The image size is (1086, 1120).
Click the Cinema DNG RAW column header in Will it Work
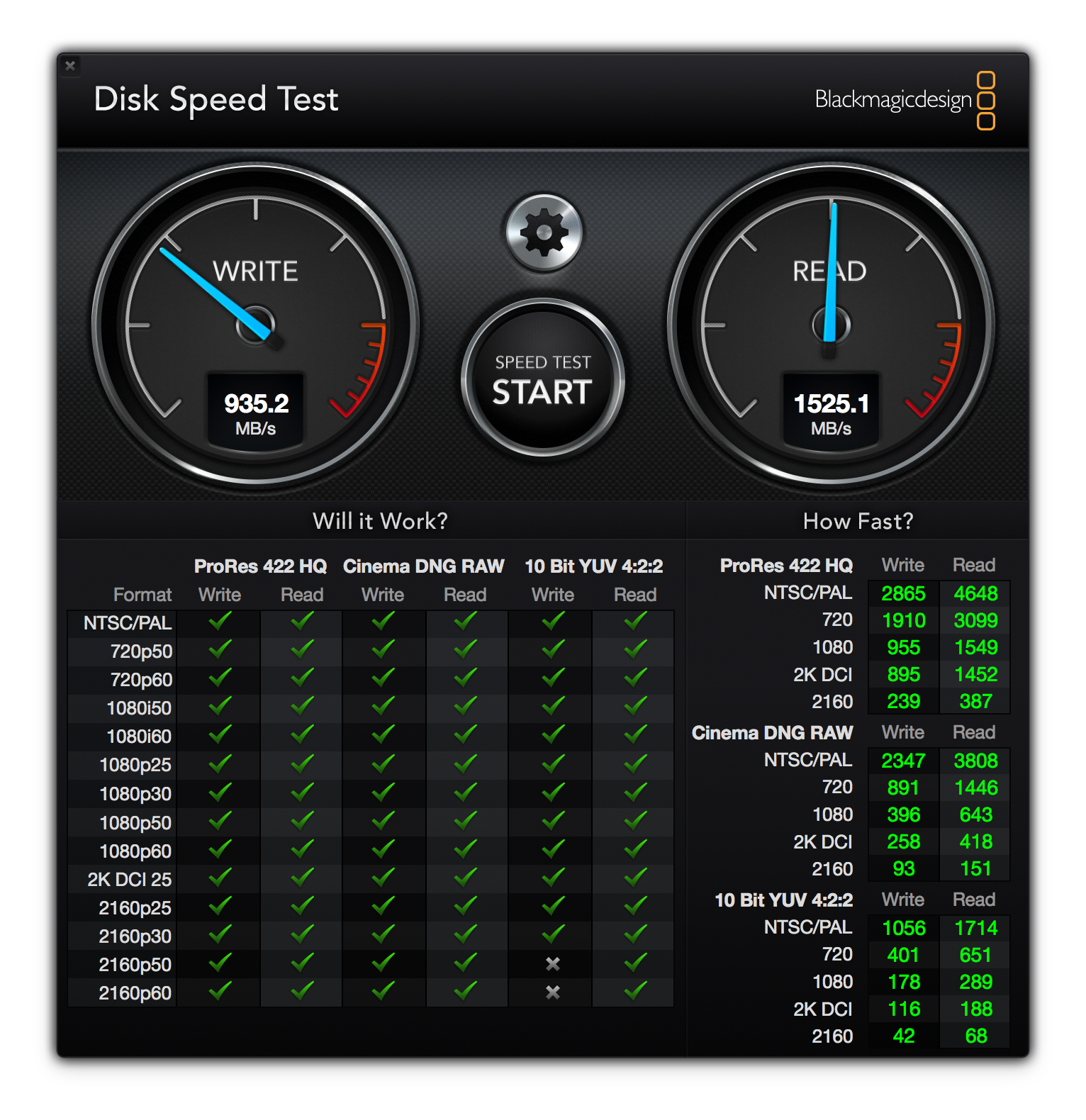click(423, 566)
